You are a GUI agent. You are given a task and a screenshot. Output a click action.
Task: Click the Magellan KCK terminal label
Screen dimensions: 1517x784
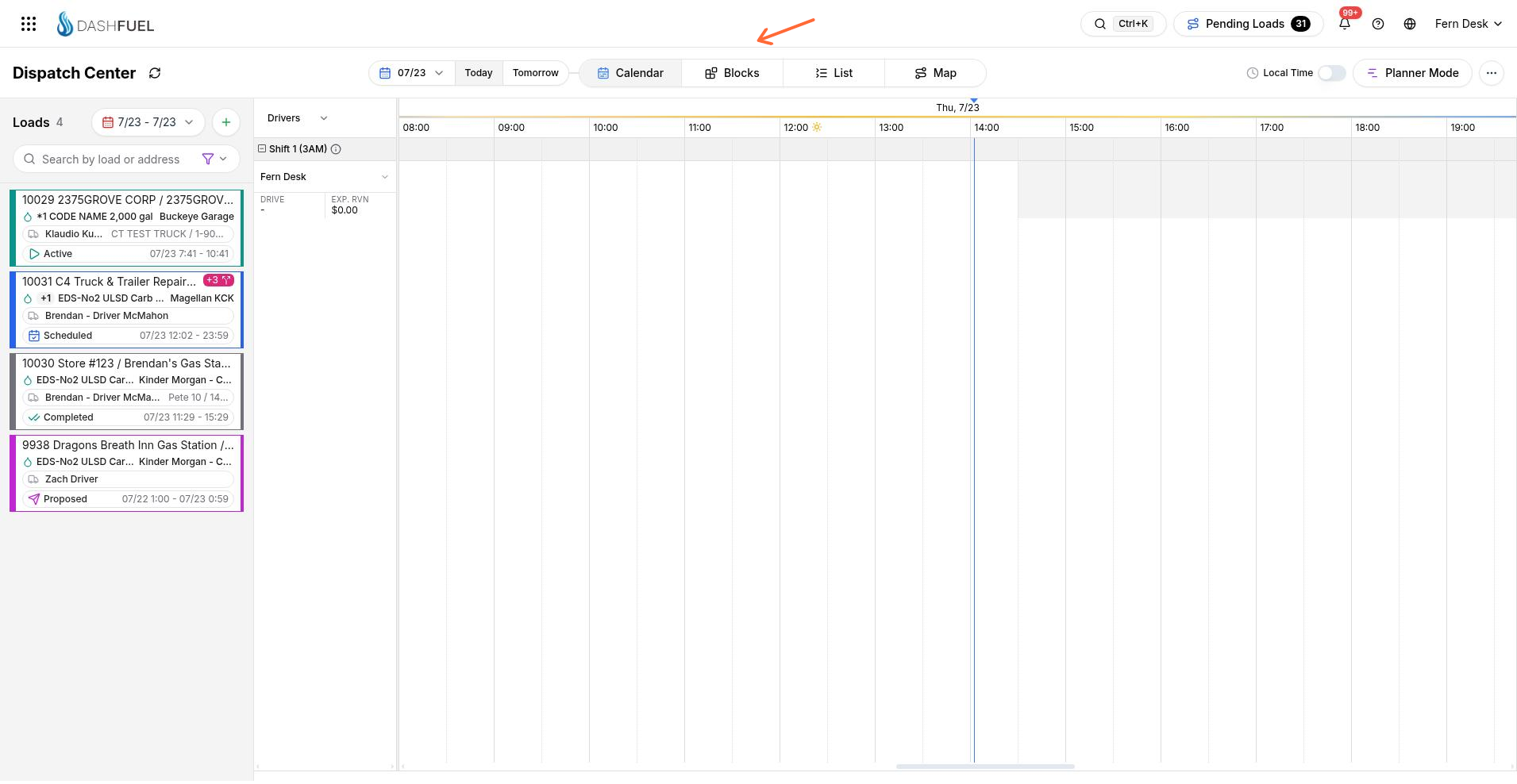point(202,298)
